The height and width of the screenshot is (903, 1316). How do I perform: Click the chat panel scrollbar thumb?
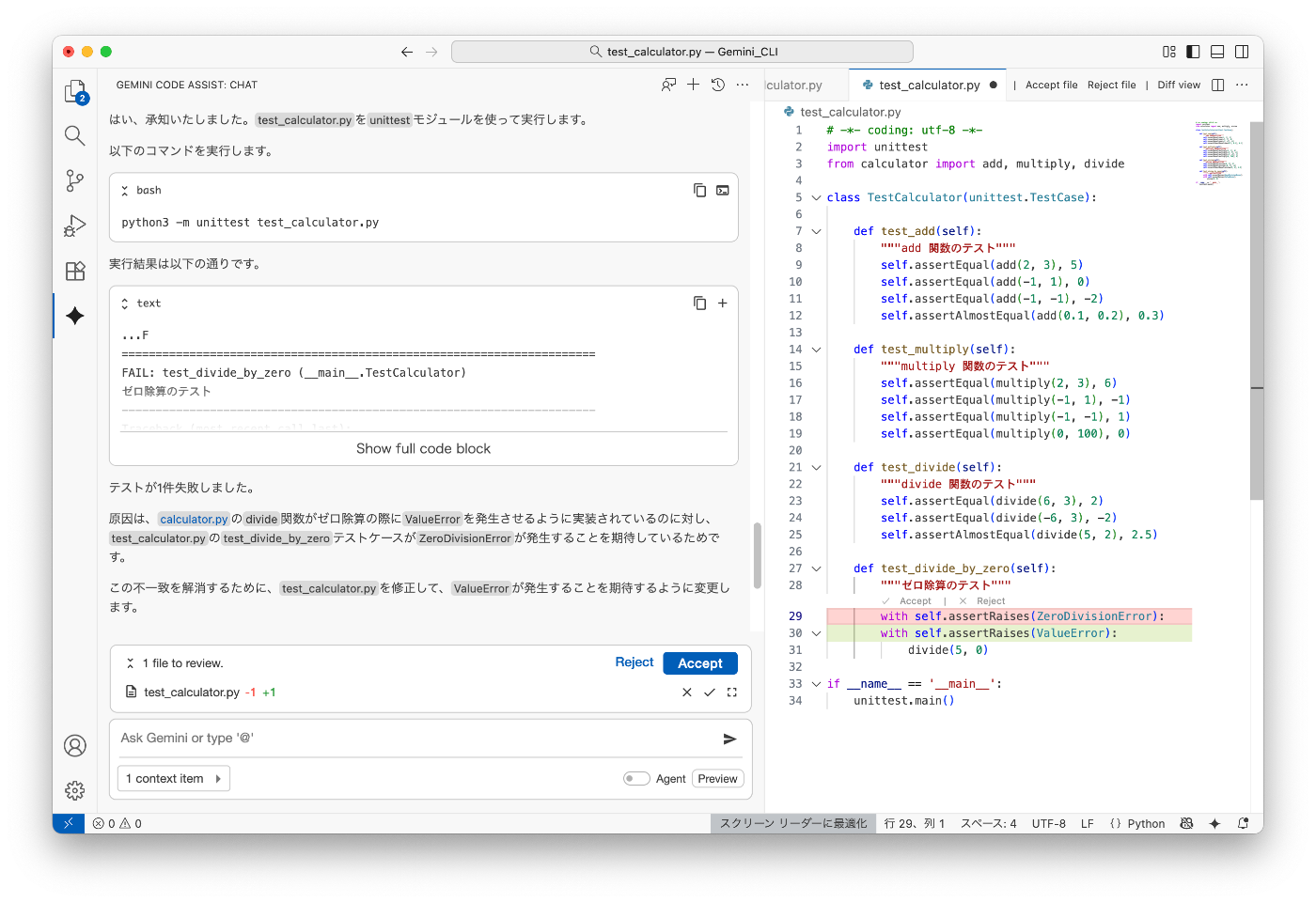click(x=757, y=555)
